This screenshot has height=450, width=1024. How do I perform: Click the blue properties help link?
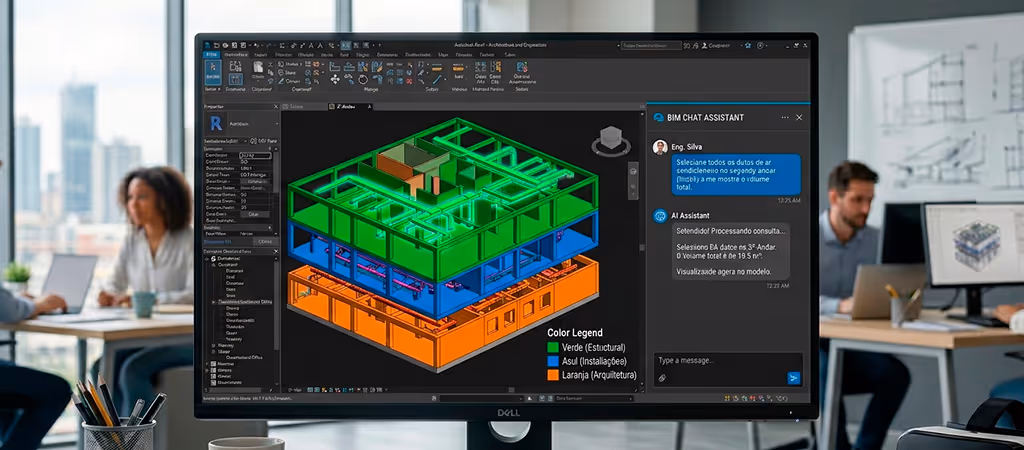pyautogui.click(x=217, y=242)
